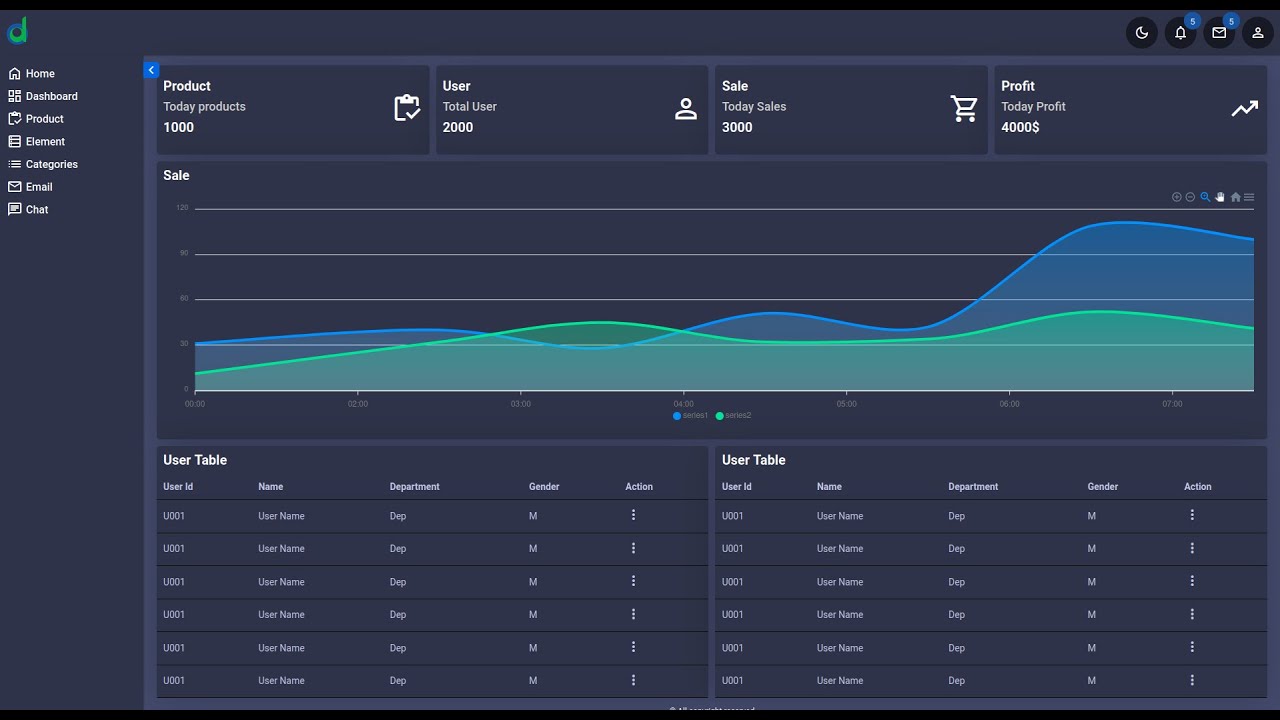Toggle dark mode with the moon icon
1280x720 pixels.
[1142, 33]
